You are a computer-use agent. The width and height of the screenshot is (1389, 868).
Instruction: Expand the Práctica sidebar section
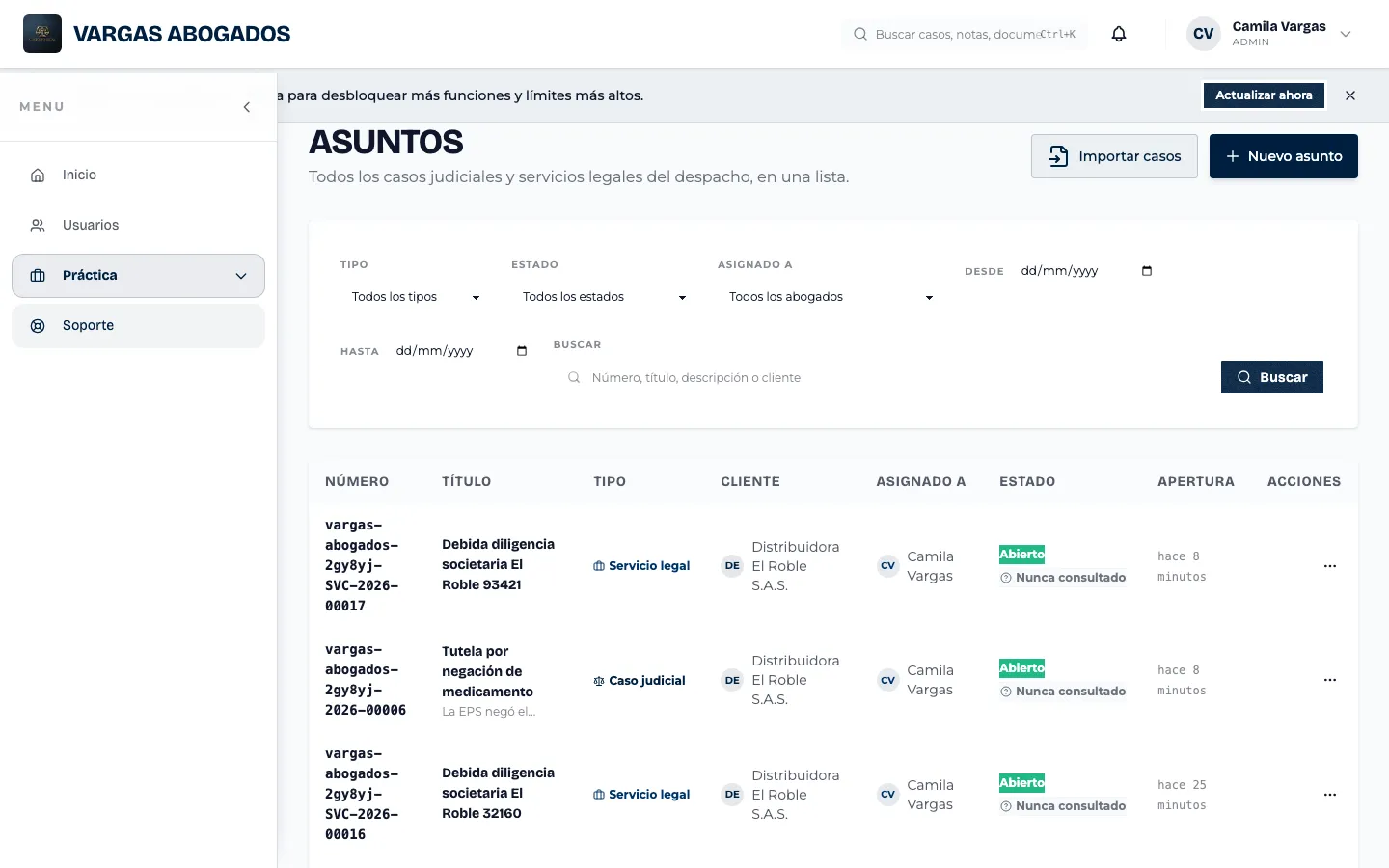(138, 276)
